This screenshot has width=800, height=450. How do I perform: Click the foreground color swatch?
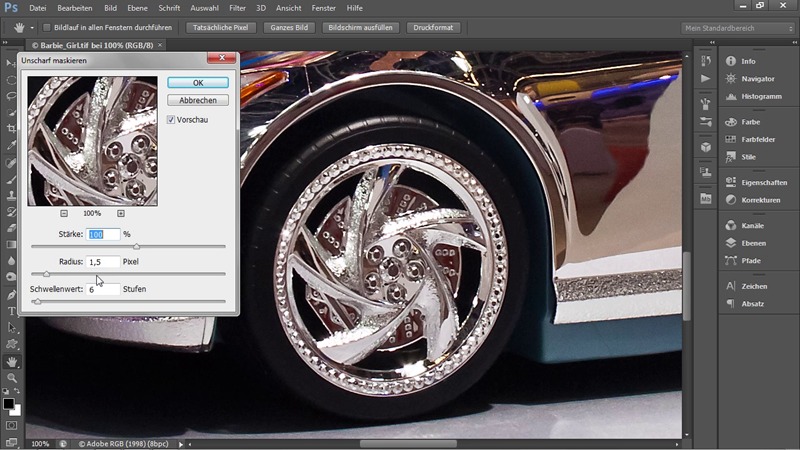pos(8,404)
